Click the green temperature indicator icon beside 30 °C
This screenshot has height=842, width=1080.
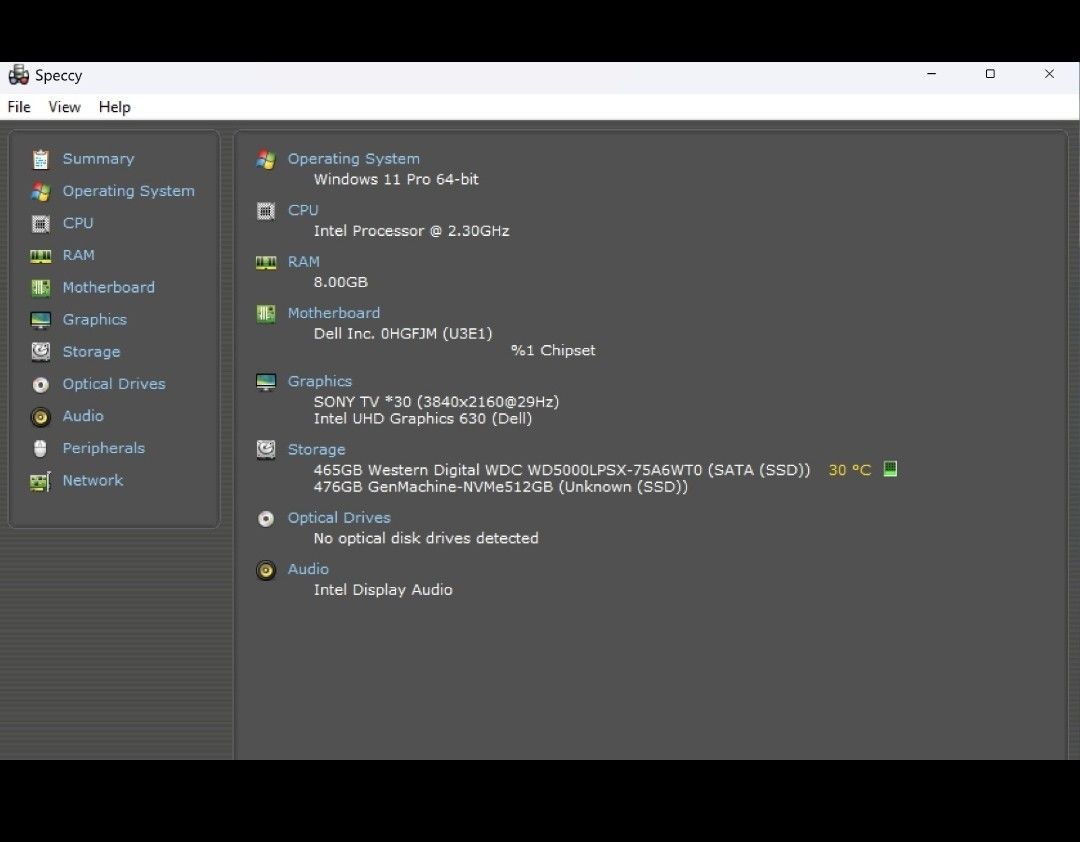pyautogui.click(x=890, y=469)
